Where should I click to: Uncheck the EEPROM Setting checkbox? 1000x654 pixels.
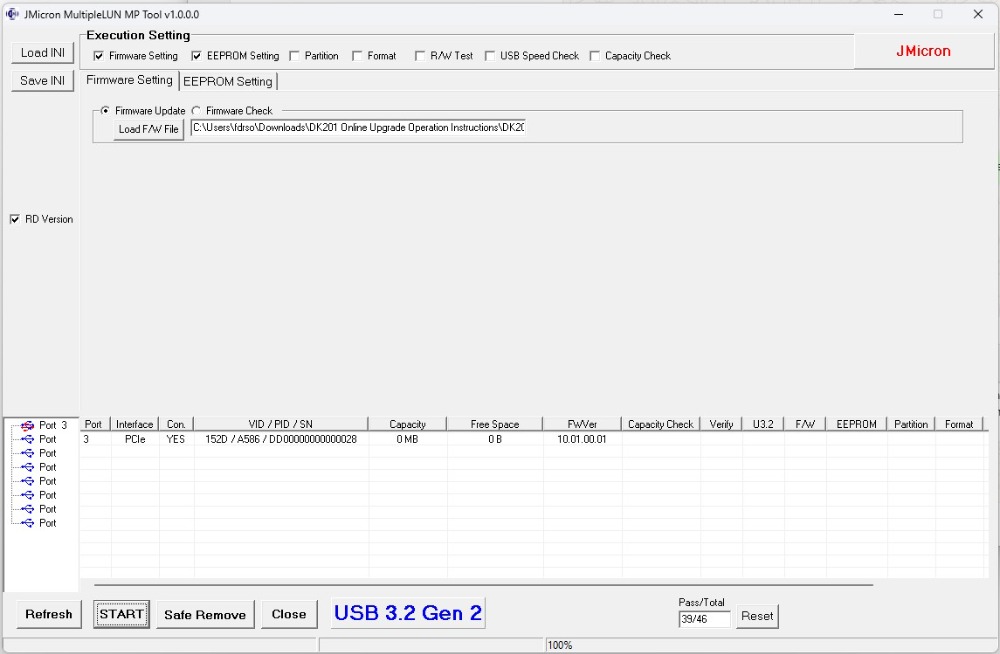click(x=197, y=56)
